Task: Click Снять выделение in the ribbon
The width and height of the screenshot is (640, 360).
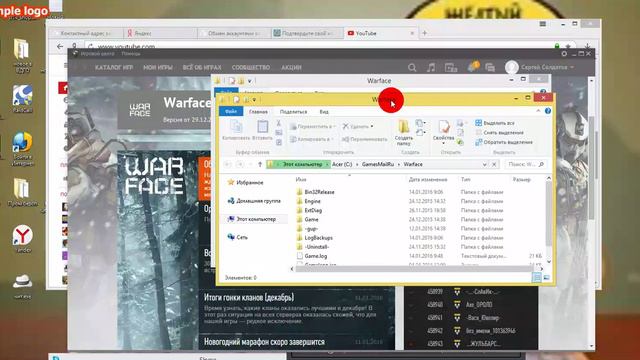Action: [x=499, y=133]
